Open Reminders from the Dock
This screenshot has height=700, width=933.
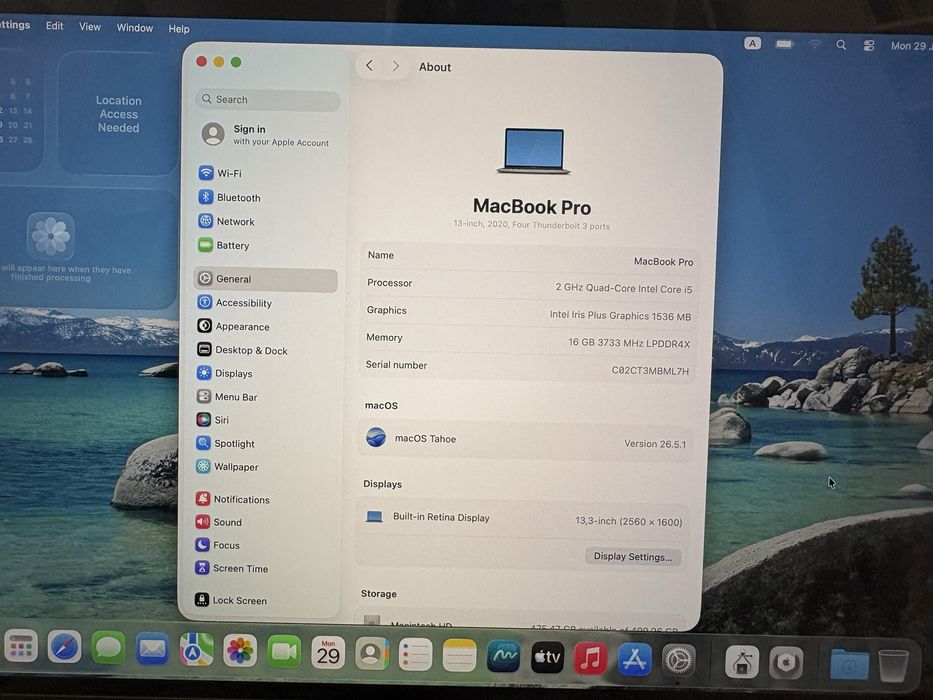(415, 655)
